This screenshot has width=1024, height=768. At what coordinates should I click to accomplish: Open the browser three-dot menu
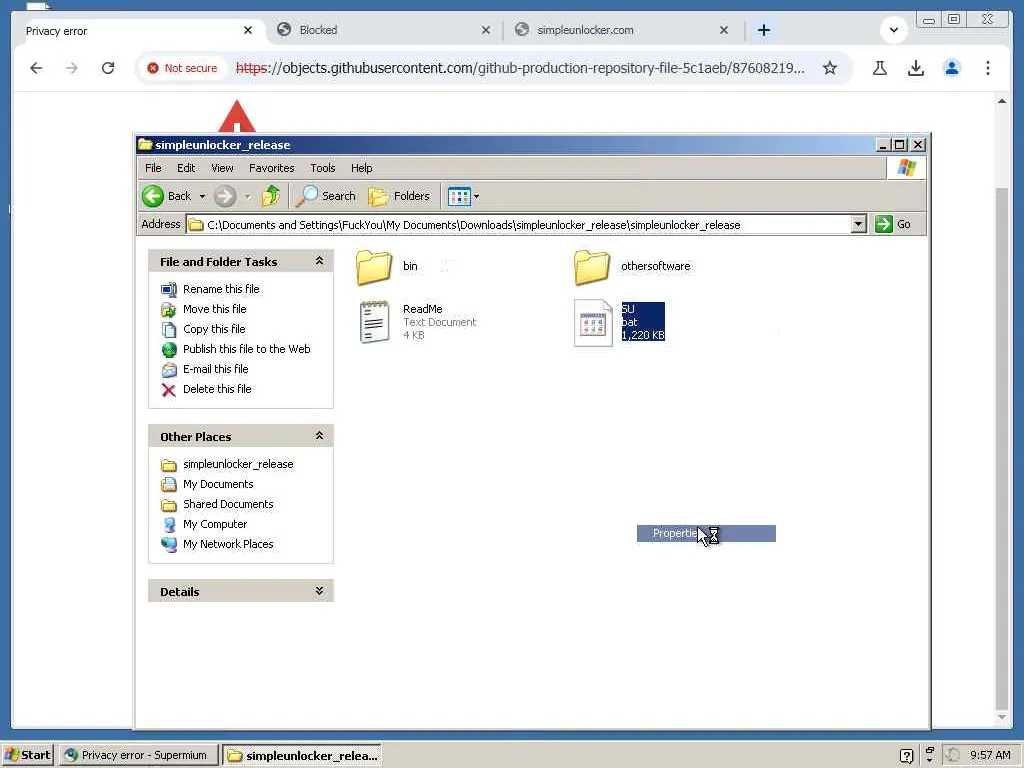point(987,68)
